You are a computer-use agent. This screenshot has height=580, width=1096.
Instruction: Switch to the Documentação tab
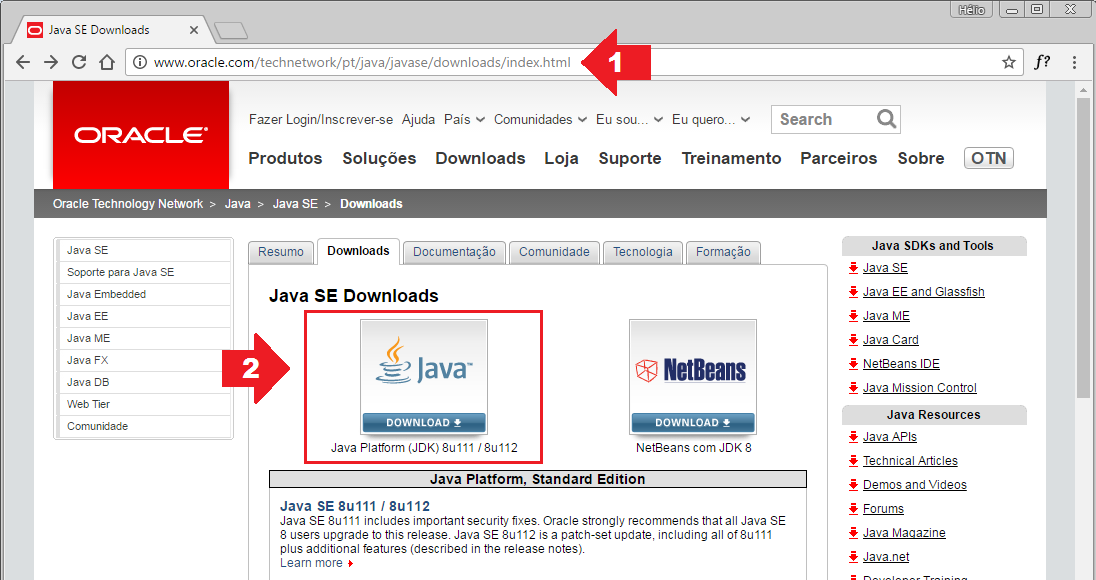pyautogui.click(x=454, y=252)
